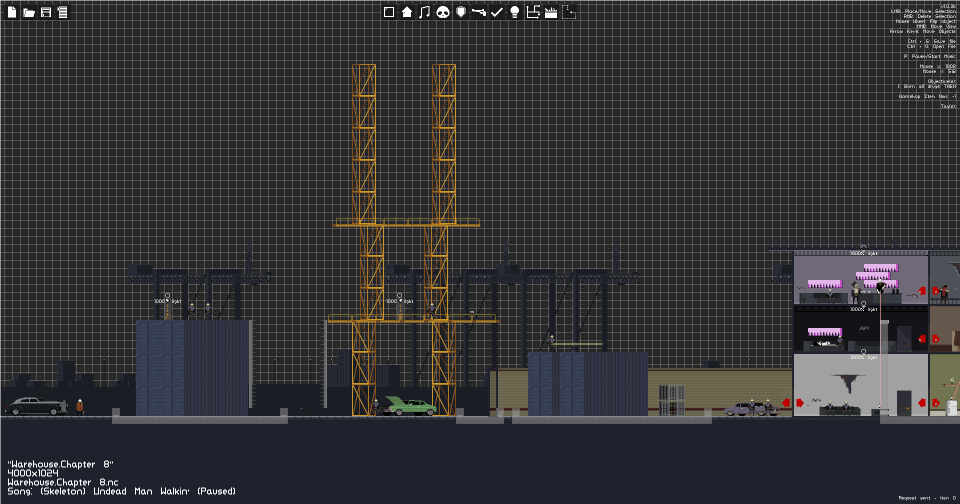Screen dimensions: 960x504
Task: Select the shield tool icon
Action: [x=461, y=12]
